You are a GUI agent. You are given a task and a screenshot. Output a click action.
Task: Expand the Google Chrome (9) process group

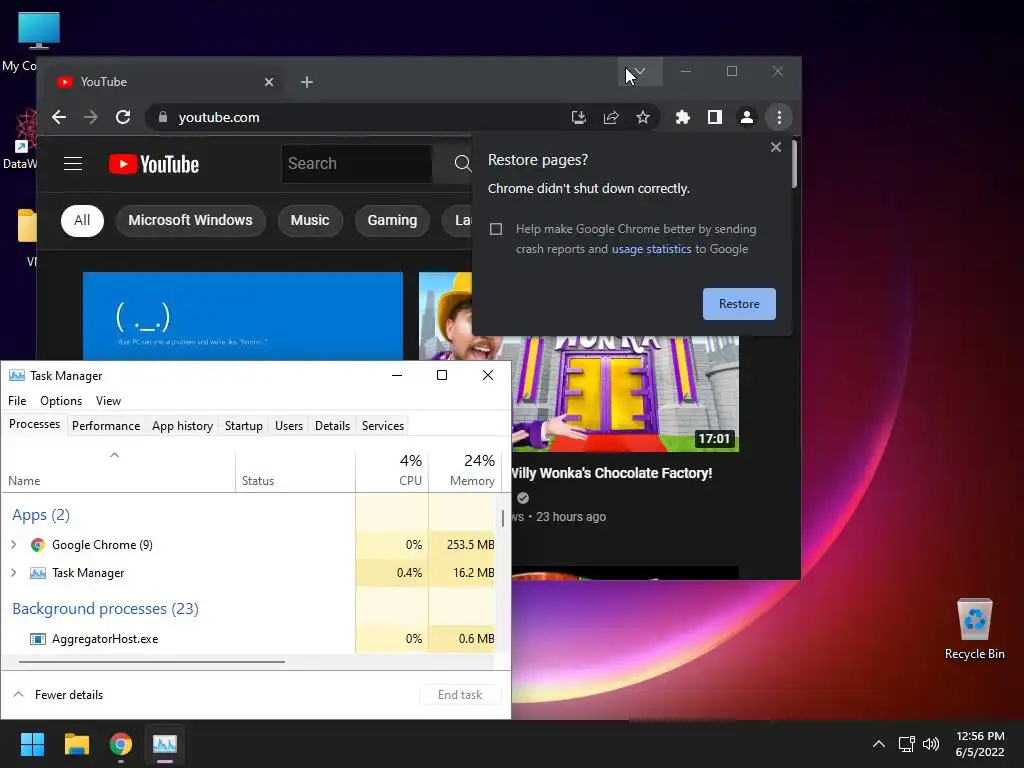14,544
